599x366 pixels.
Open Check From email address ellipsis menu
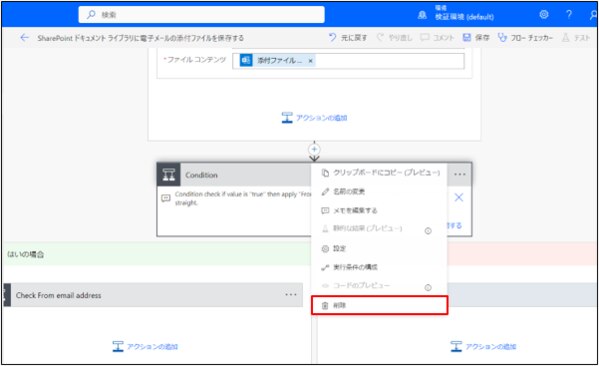click(x=291, y=295)
